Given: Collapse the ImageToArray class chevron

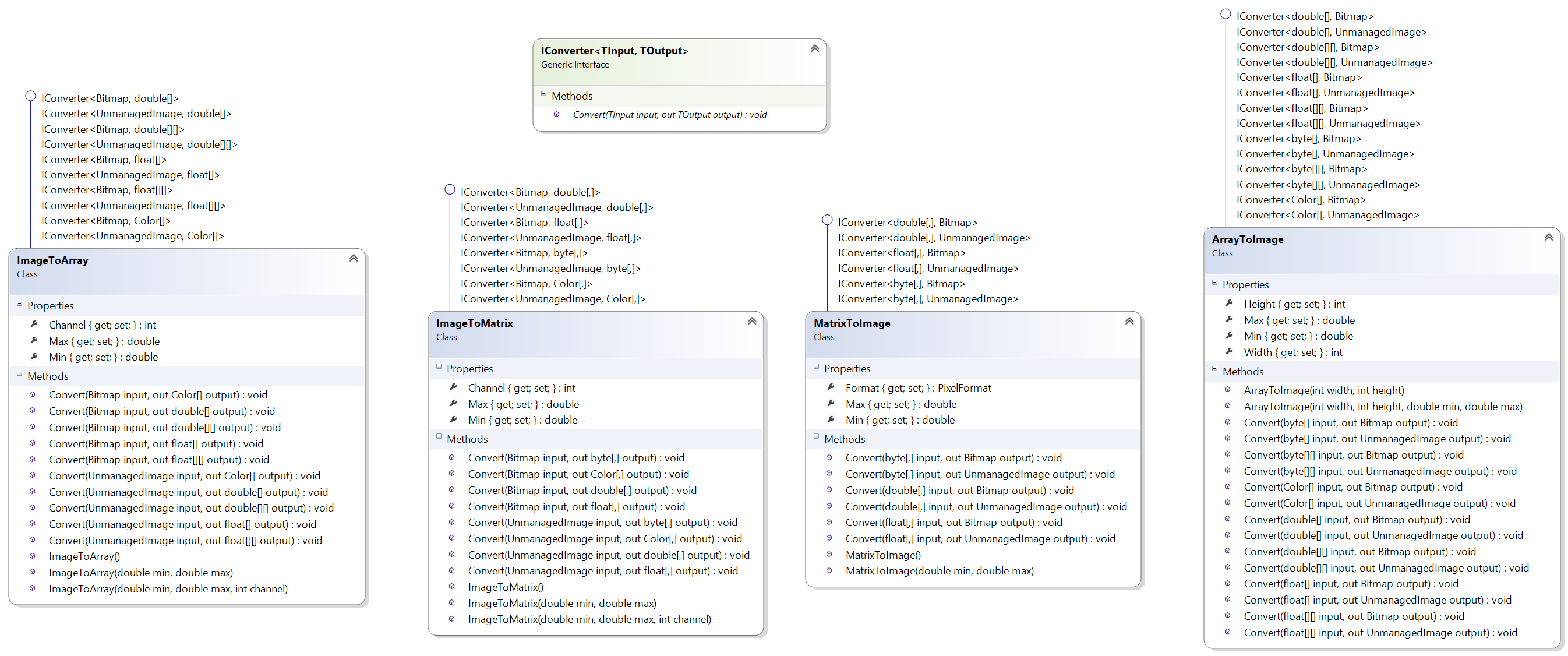Looking at the screenshot, I should pos(353,258).
